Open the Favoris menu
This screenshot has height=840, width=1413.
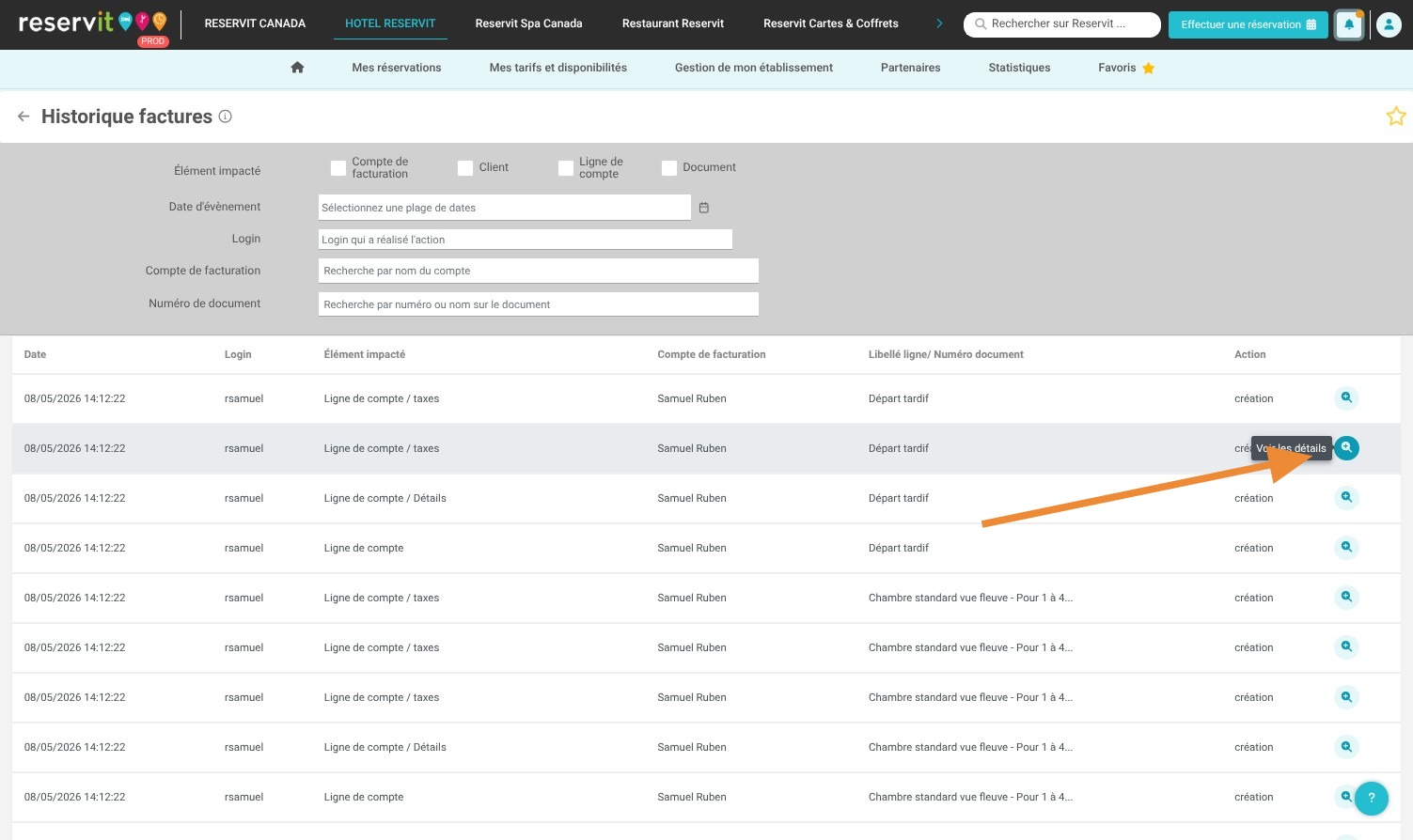pos(1126,68)
